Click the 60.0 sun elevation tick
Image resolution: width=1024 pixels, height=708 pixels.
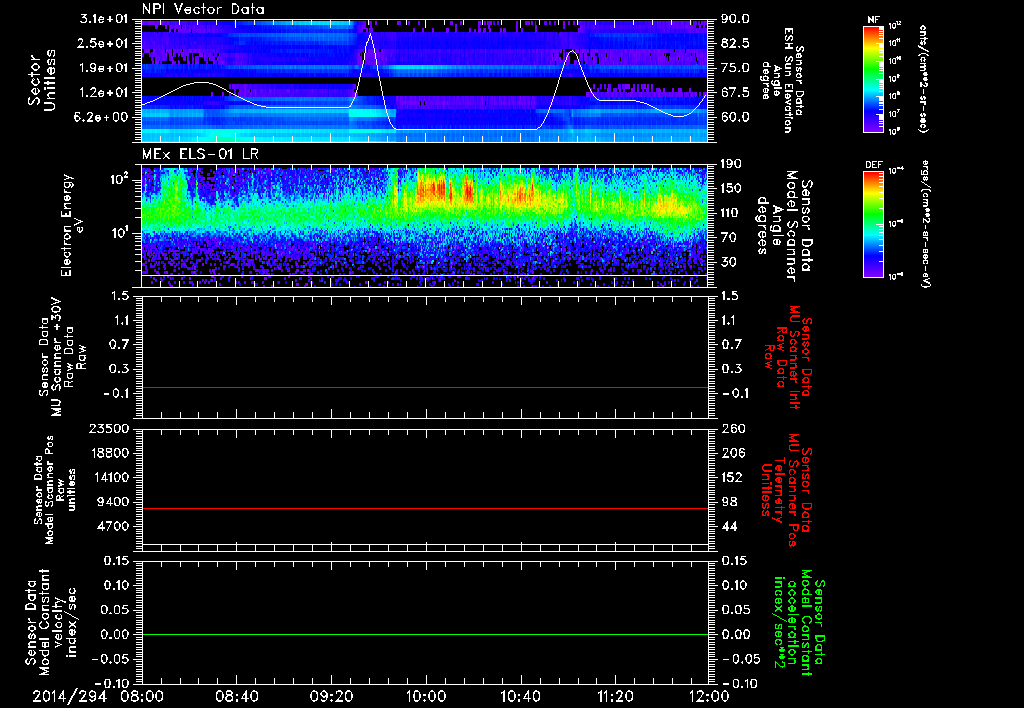coord(735,118)
